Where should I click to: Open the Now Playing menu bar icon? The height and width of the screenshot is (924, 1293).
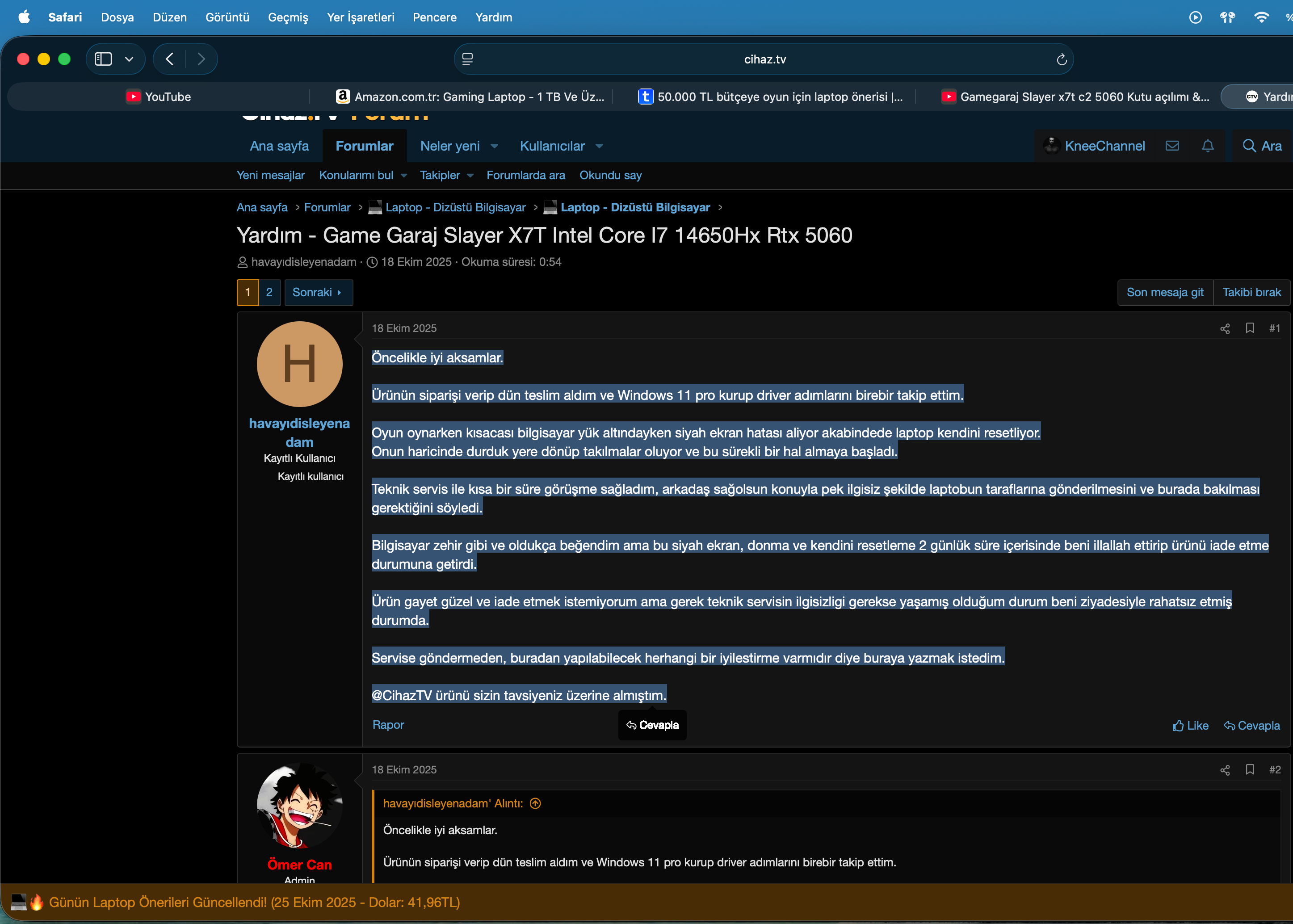[1195, 17]
